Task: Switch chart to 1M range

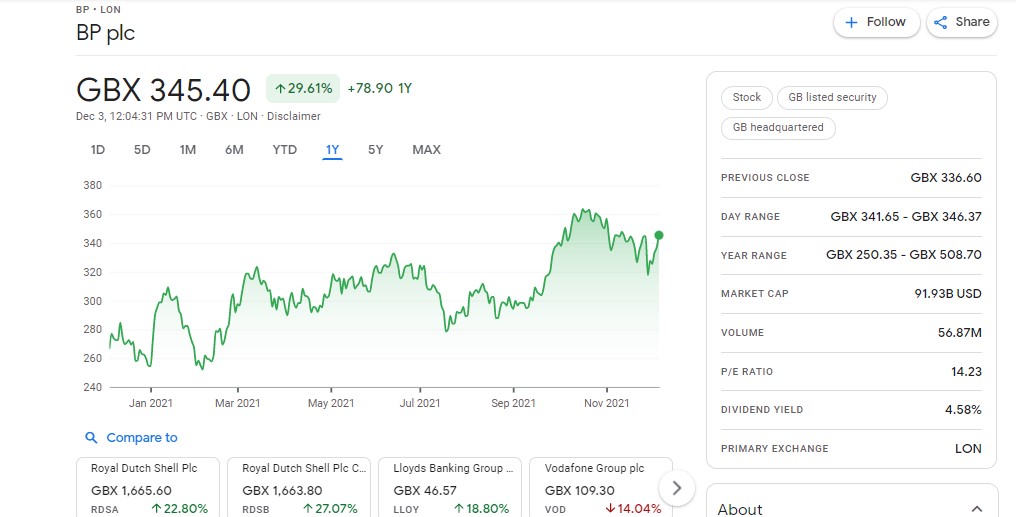Action: pyautogui.click(x=188, y=150)
